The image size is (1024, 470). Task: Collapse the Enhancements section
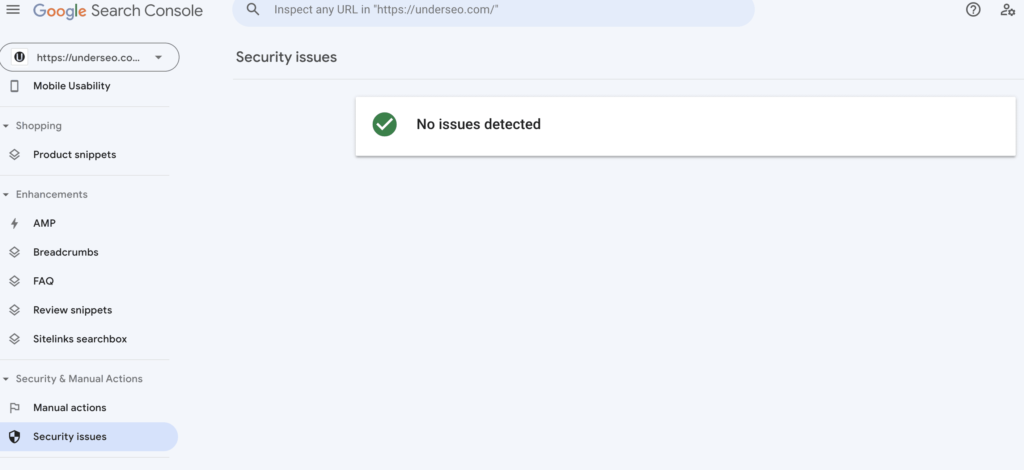click(7, 195)
